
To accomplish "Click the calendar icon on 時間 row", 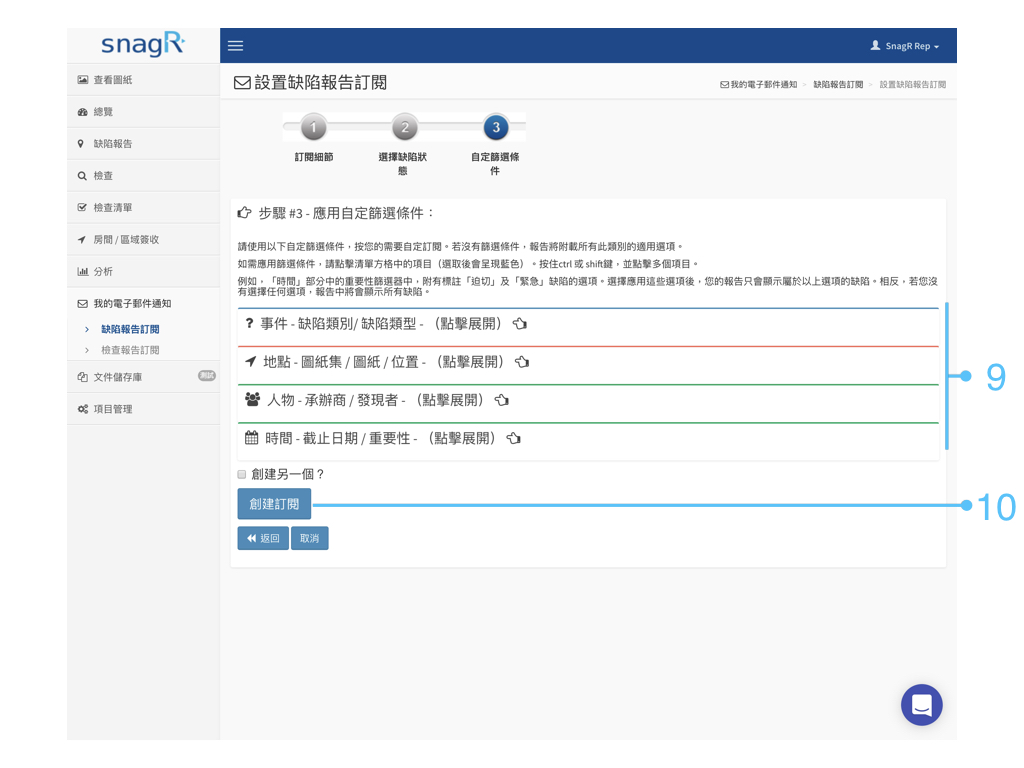I will [x=251, y=438].
